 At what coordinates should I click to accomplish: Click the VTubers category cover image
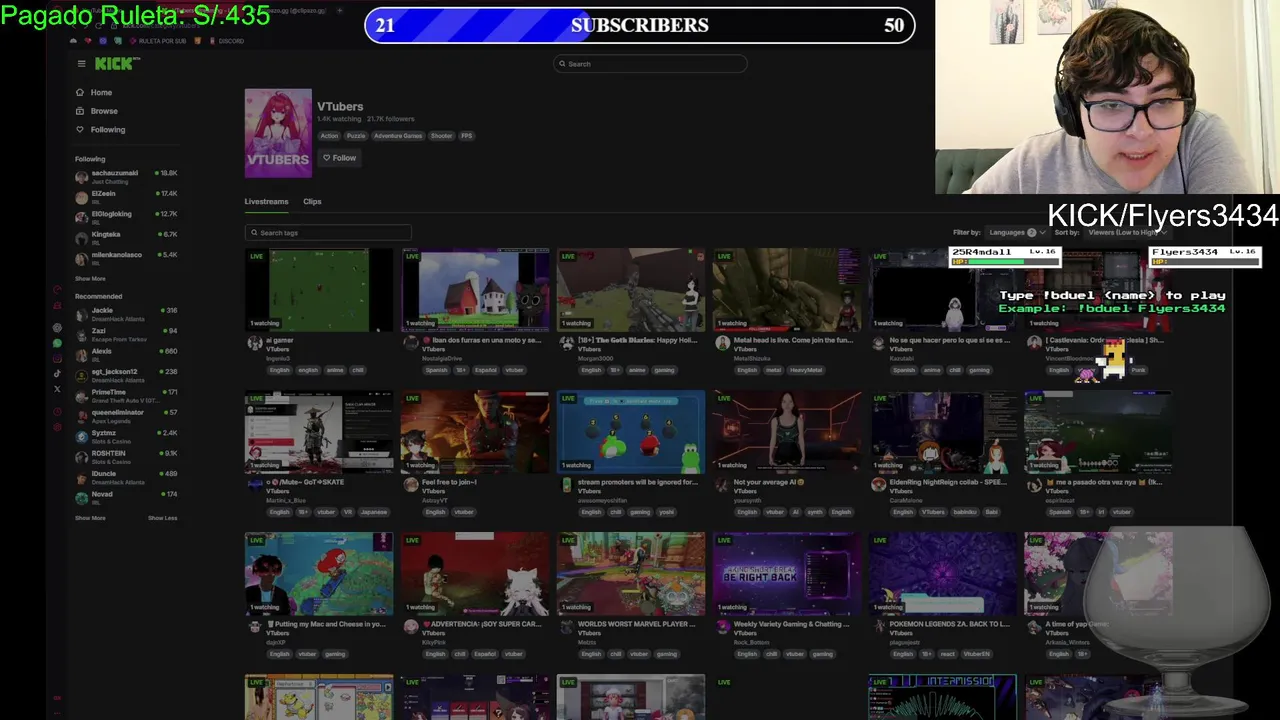coord(278,133)
